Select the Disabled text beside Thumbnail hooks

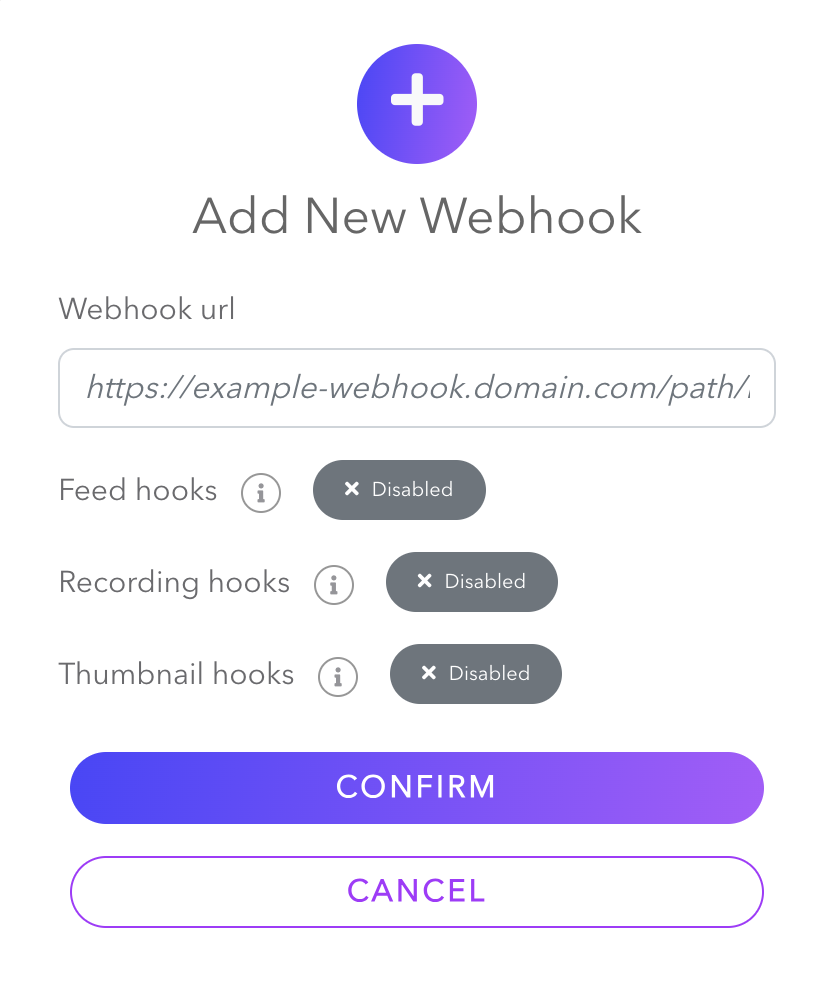pos(490,673)
